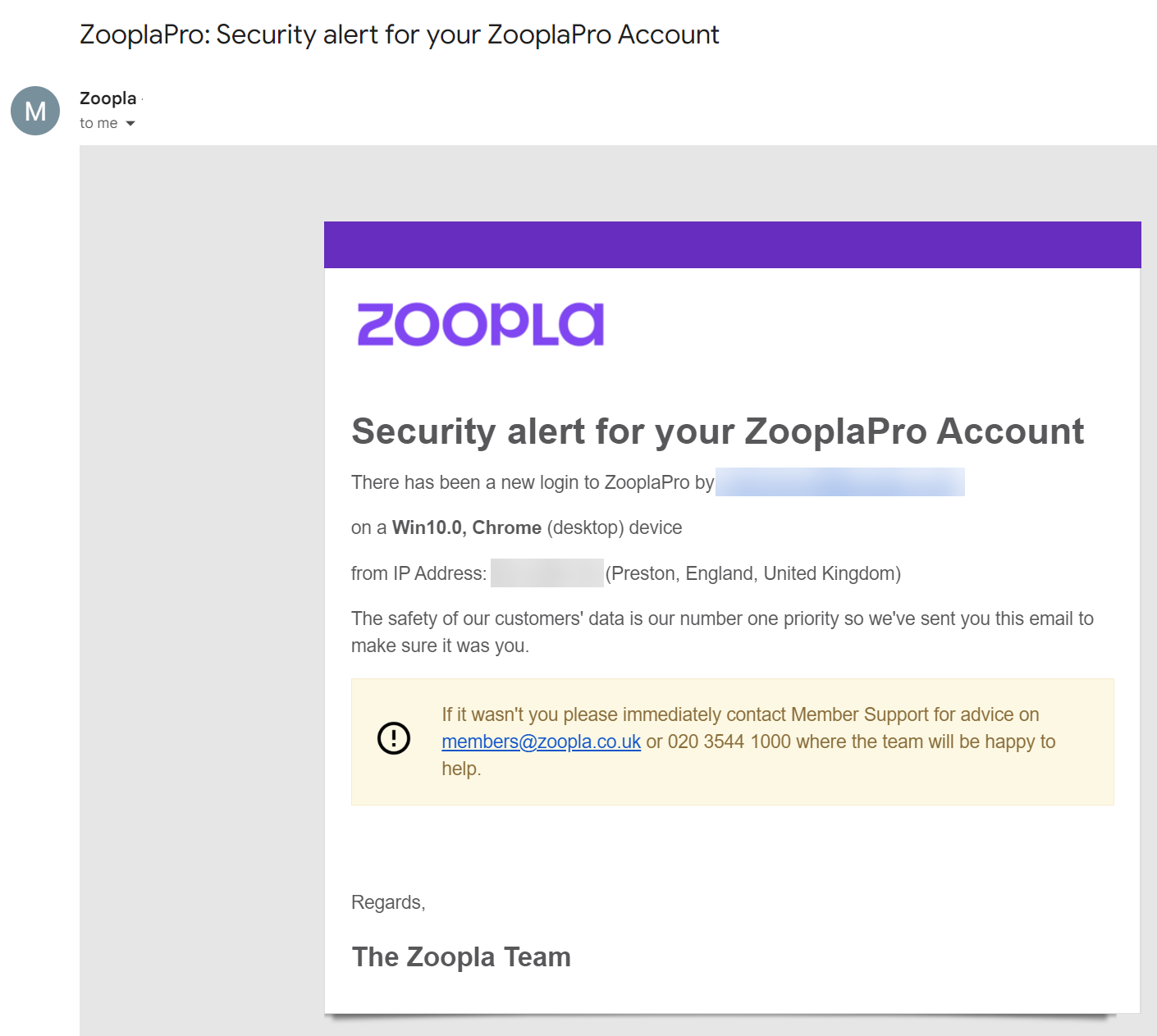
Task: Click the "to me" recipient text
Action: (x=98, y=124)
